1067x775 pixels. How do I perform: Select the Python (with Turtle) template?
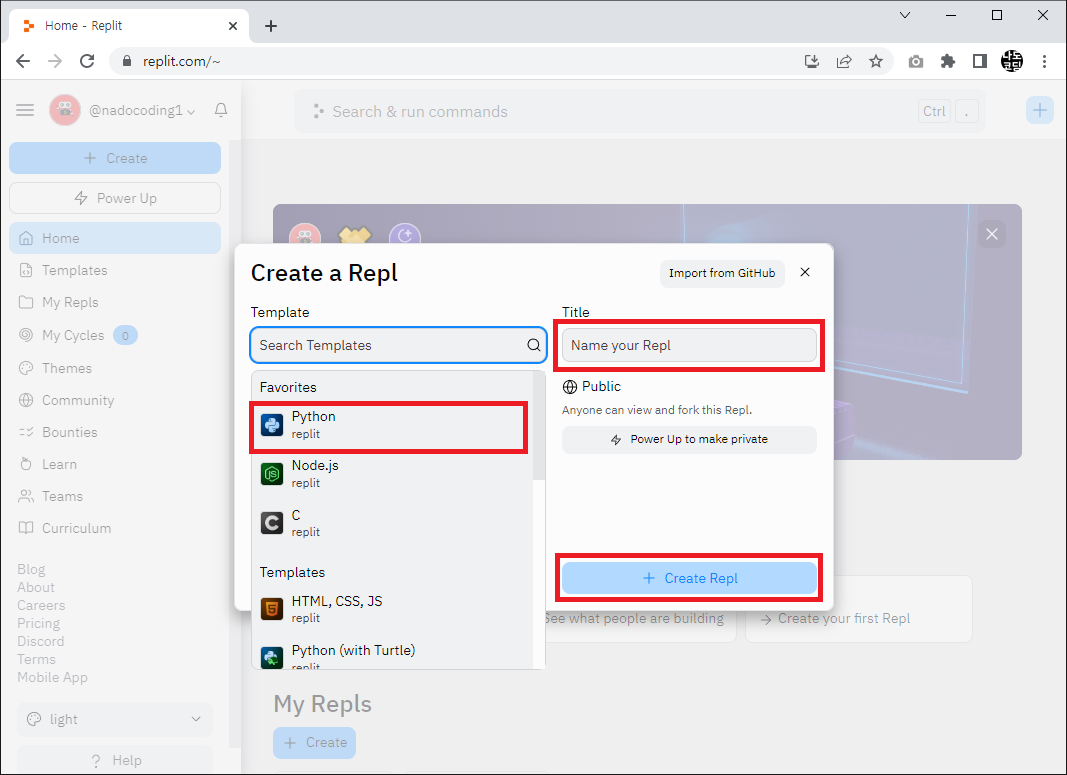(x=393, y=655)
